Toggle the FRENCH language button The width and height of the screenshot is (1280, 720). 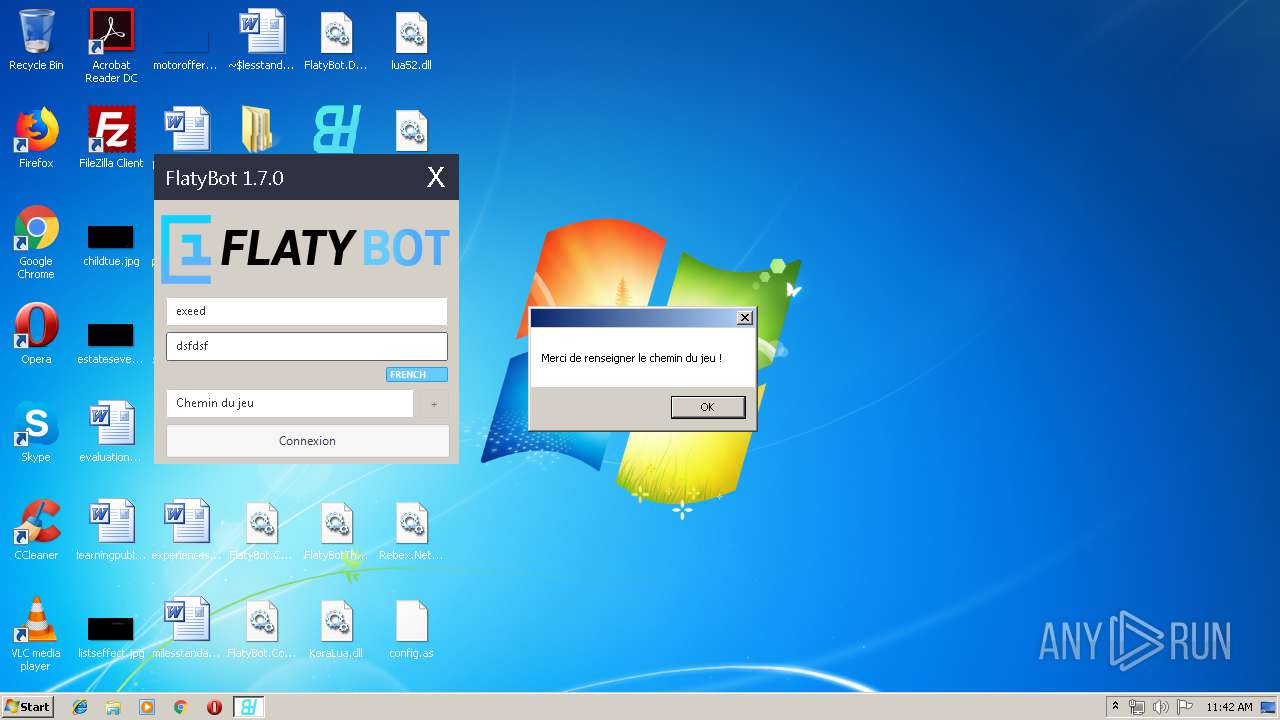coord(417,375)
